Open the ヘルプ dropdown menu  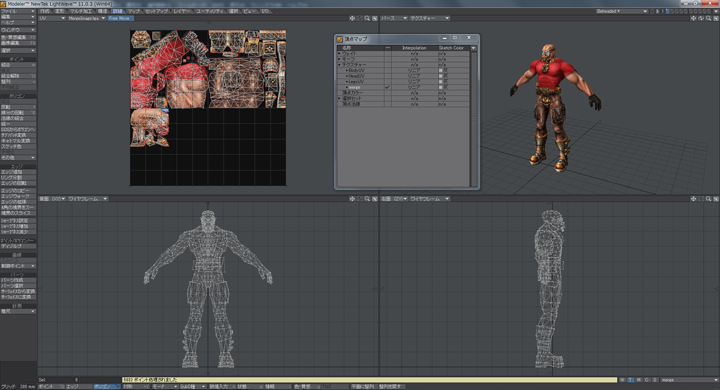18,22
